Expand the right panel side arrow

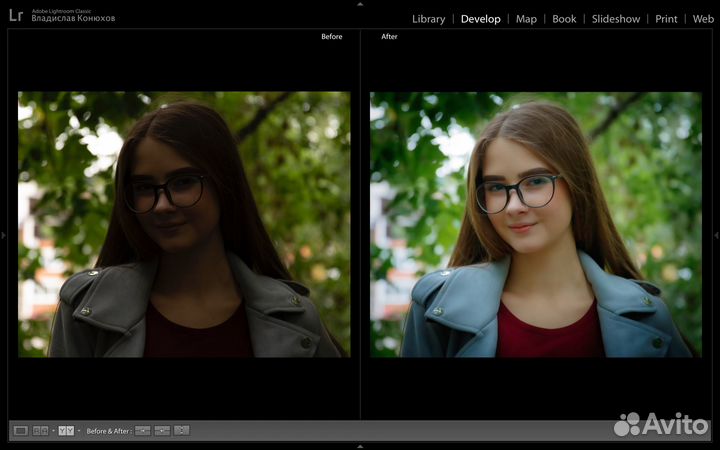coord(716,235)
